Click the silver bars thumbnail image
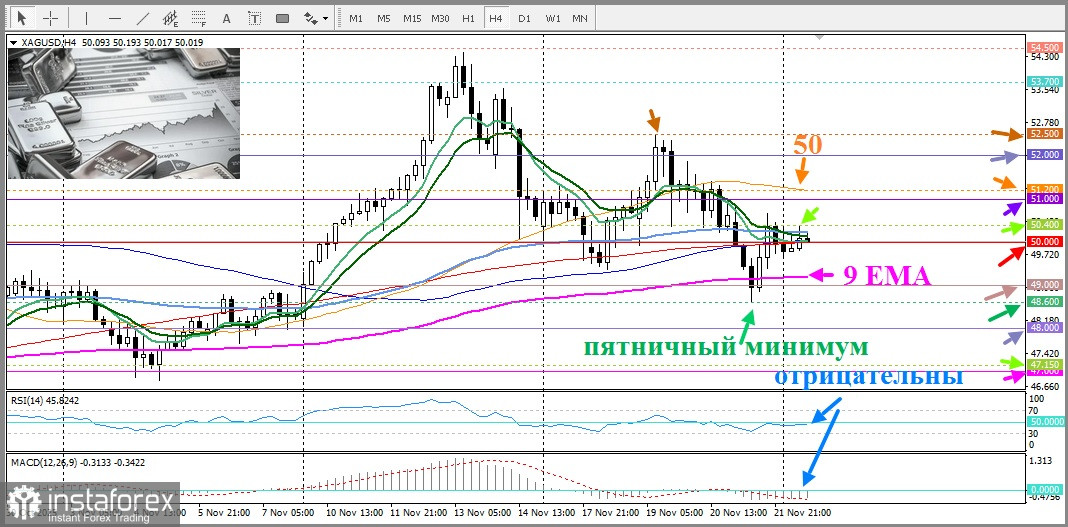 pos(125,114)
